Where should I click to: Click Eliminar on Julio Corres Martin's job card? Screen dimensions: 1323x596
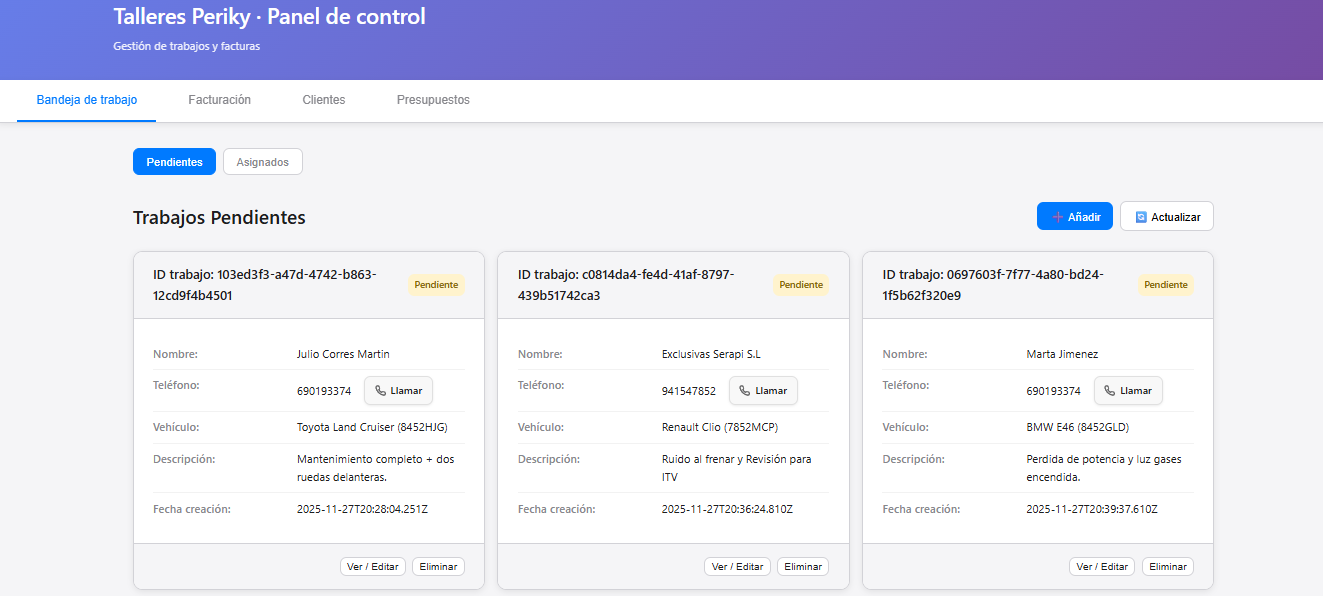click(x=438, y=566)
